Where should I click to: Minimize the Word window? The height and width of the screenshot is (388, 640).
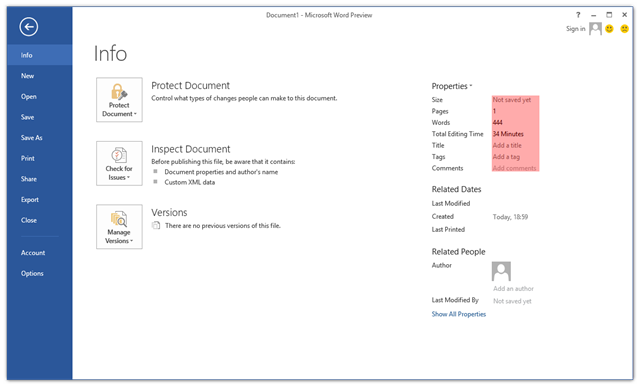(593, 15)
